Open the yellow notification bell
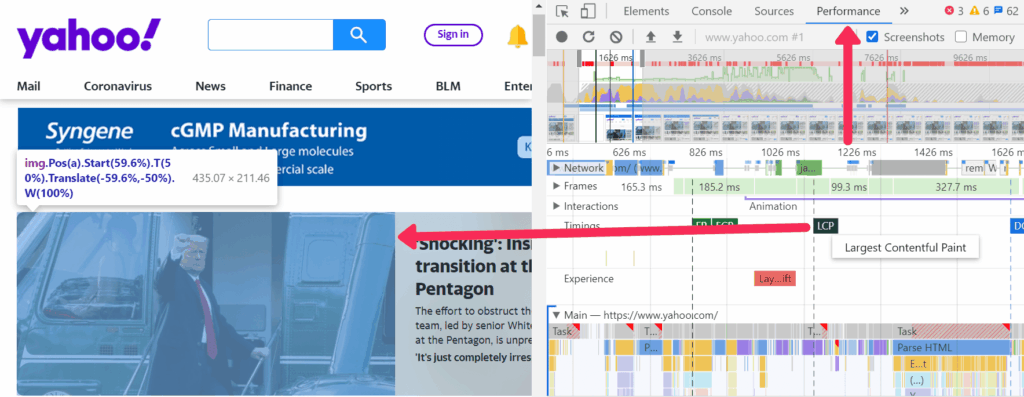 point(517,36)
